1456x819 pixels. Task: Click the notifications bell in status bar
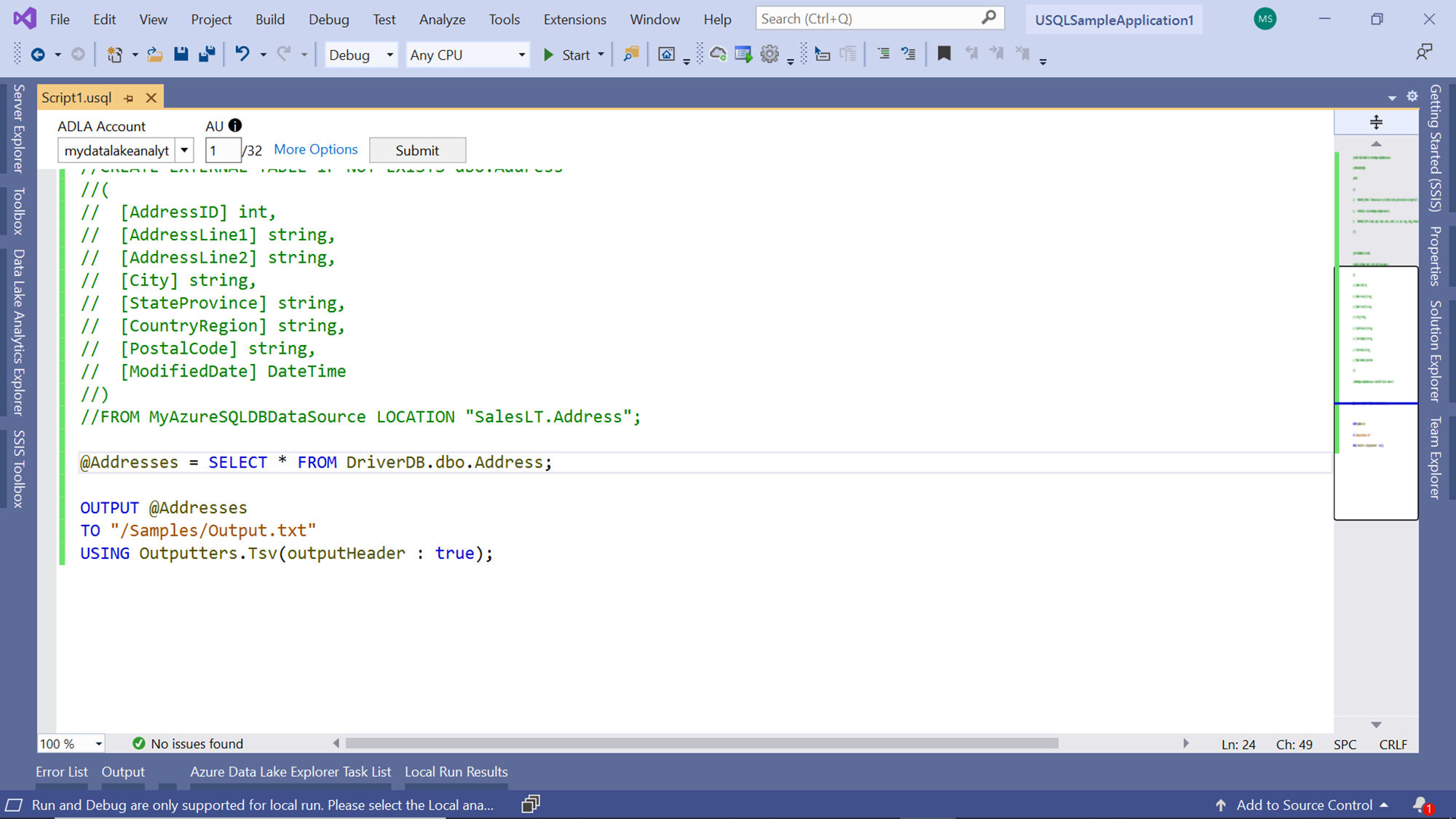tap(1420, 804)
